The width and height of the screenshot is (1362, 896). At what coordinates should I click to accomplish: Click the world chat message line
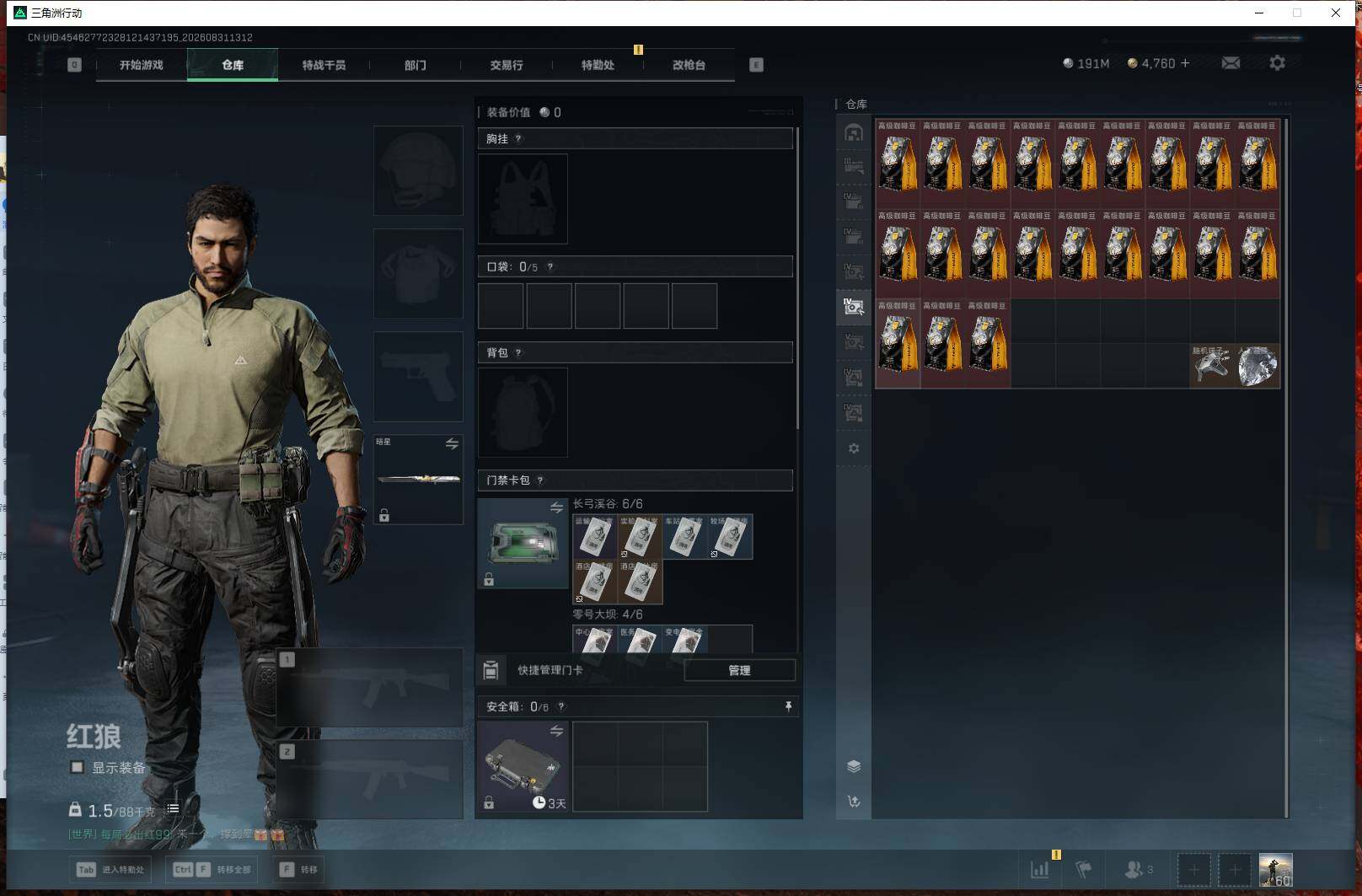pyautogui.click(x=175, y=834)
